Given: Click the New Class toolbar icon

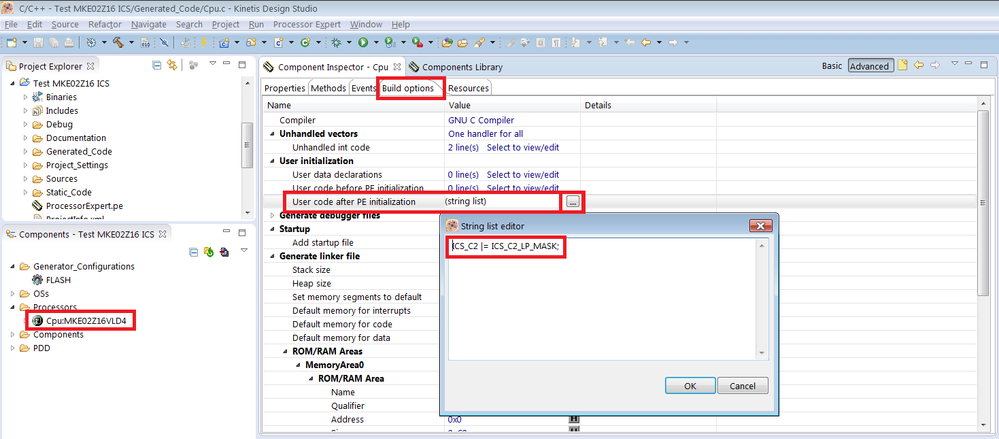Looking at the screenshot, I should tap(305, 43).
